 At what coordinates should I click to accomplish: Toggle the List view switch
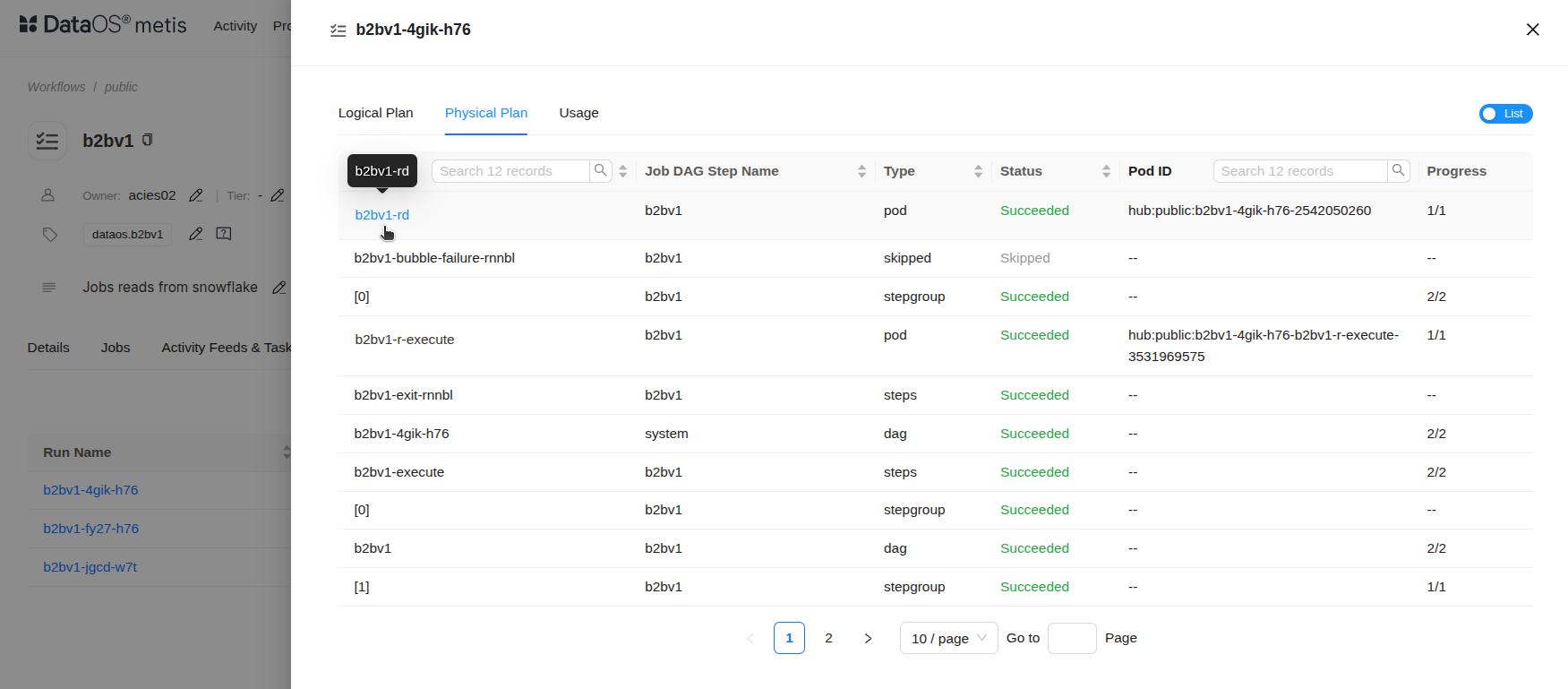(x=1505, y=114)
